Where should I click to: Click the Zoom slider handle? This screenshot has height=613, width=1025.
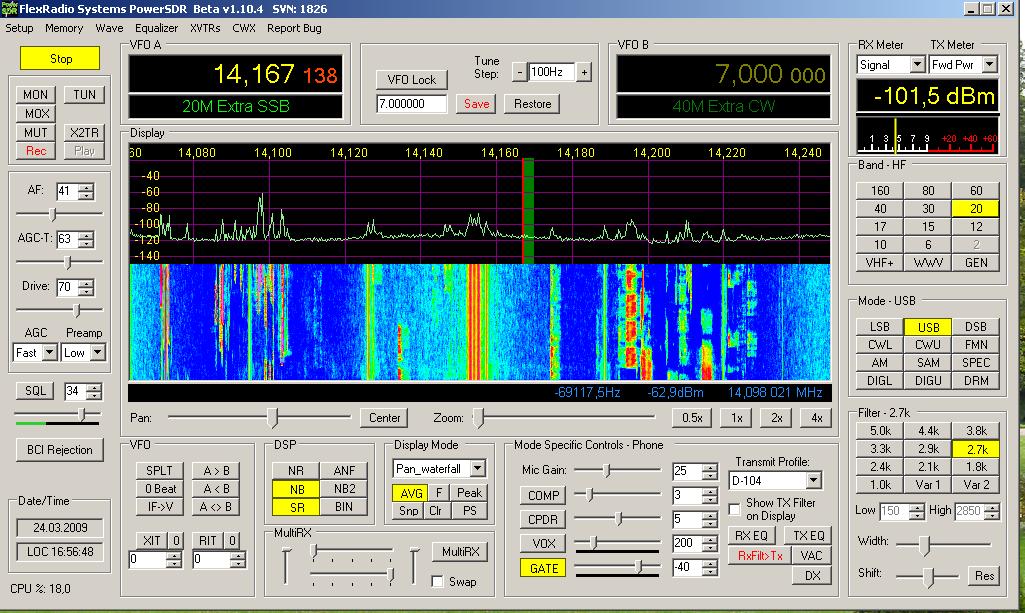point(479,418)
